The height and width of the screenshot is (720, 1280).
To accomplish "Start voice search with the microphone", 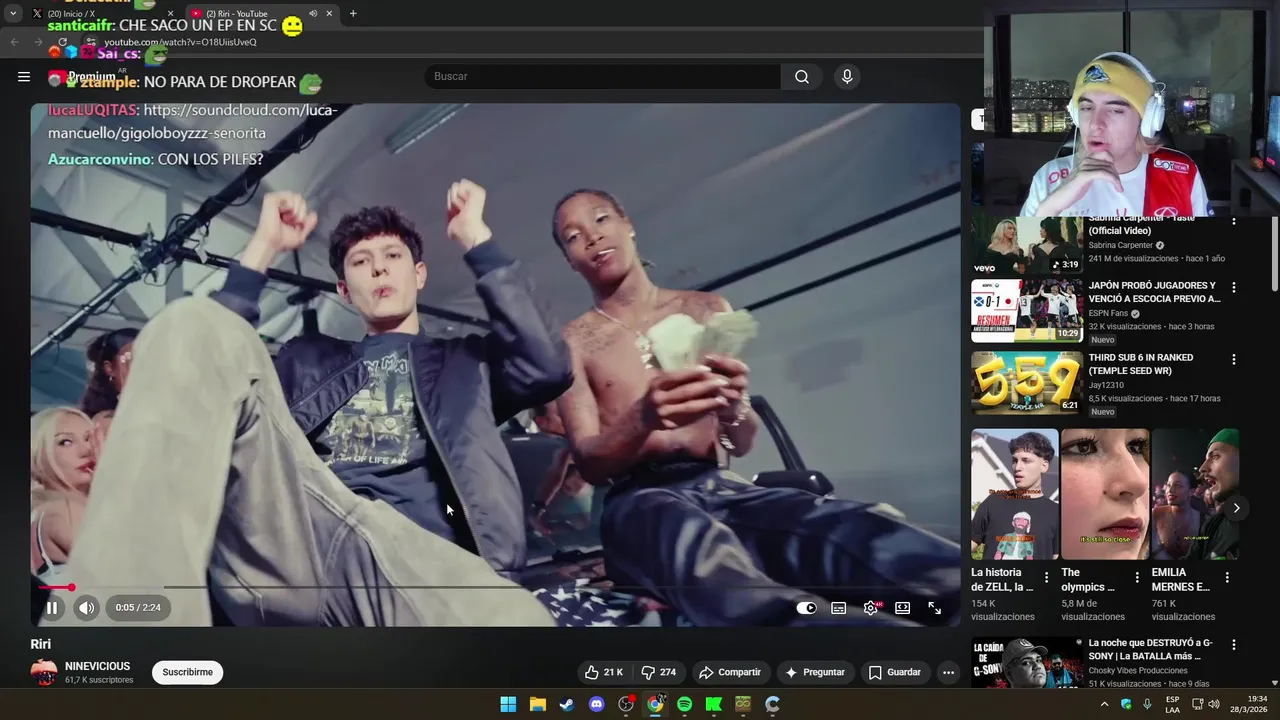I will (847, 76).
